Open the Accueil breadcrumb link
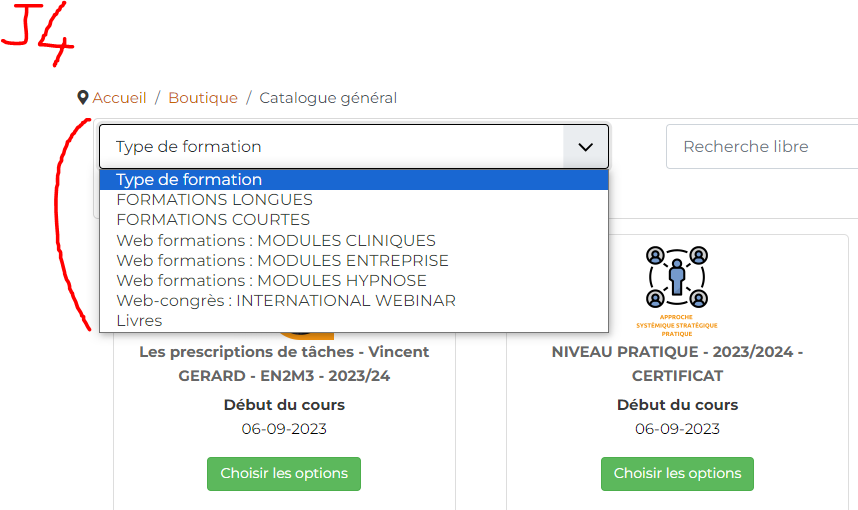858x510 pixels. pos(119,98)
